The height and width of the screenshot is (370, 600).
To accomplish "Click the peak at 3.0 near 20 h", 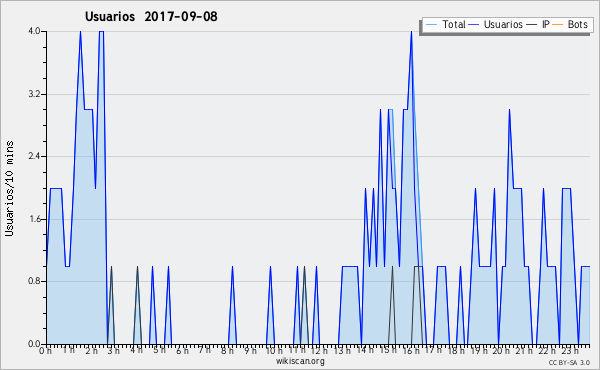I will 509,110.
